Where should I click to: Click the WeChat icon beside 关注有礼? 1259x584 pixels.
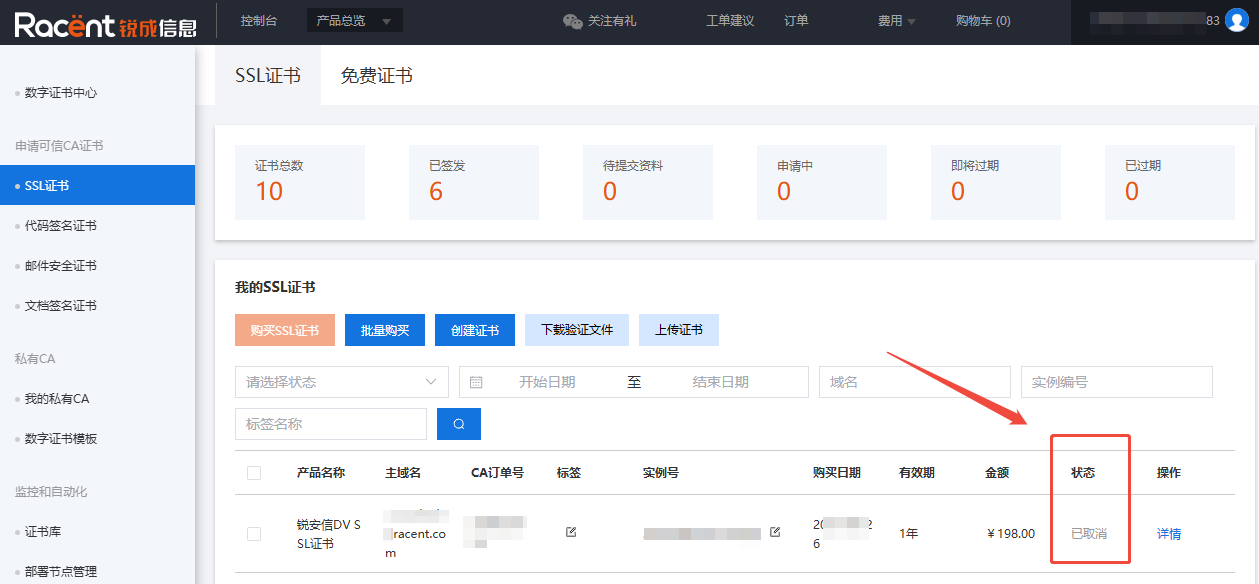572,21
